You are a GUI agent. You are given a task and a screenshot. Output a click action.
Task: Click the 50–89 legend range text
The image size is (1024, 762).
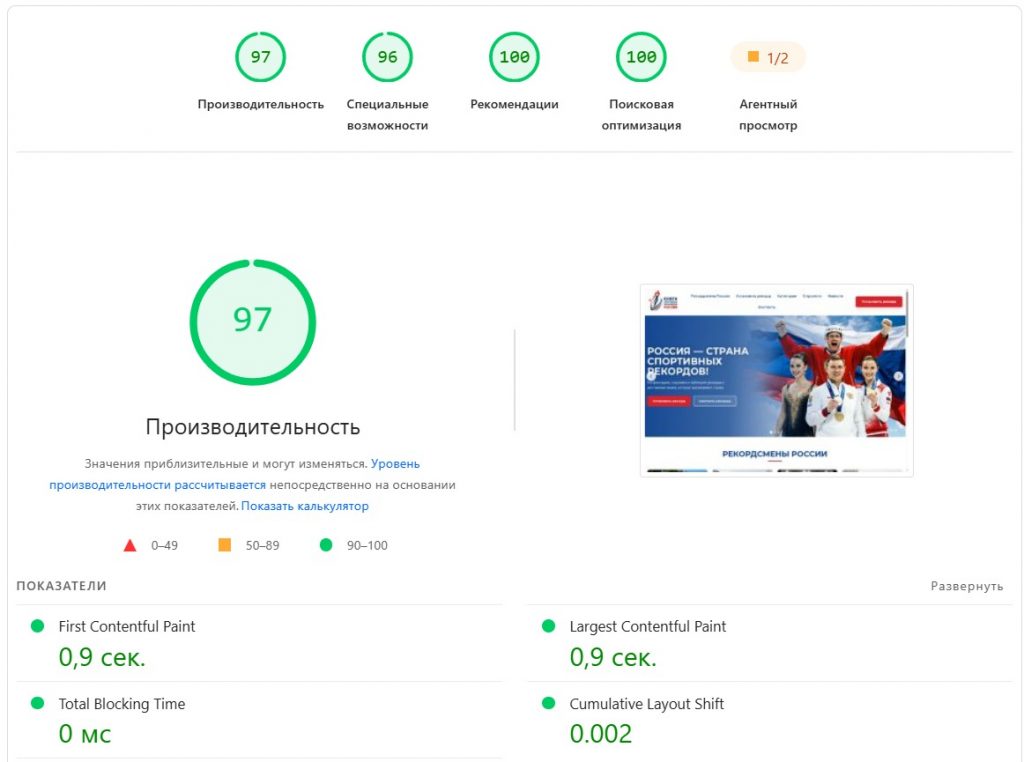tap(262, 545)
